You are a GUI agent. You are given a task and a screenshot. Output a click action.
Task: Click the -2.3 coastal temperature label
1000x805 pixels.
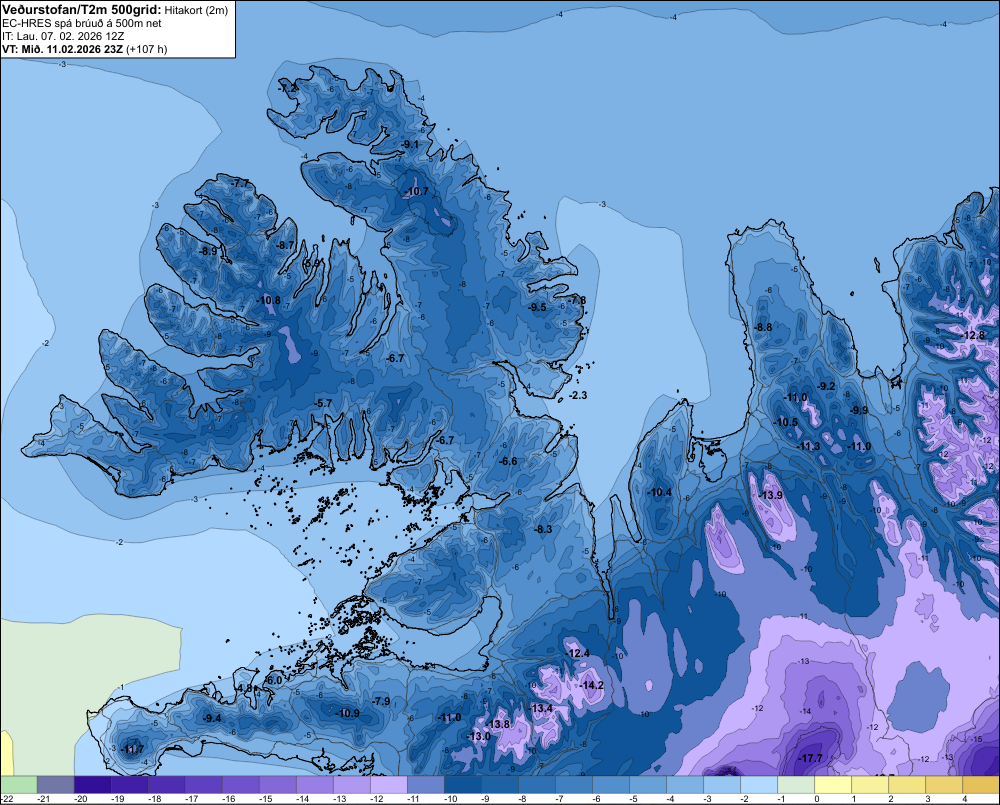click(x=577, y=395)
